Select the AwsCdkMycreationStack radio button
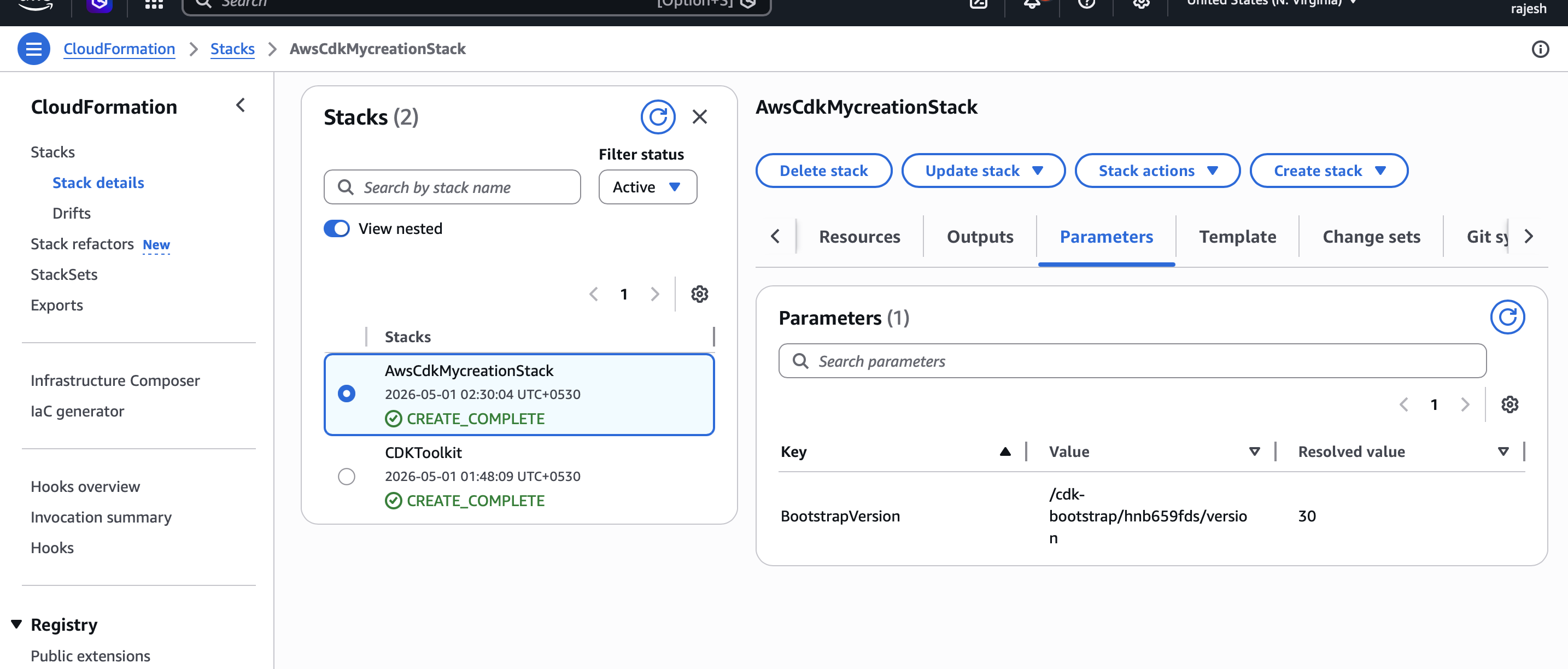Image resolution: width=1568 pixels, height=669 pixels. (x=346, y=394)
